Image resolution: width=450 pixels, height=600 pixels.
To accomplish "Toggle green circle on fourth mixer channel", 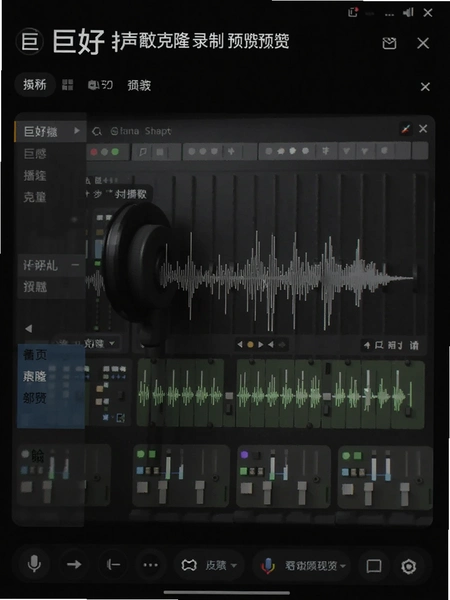I will 346,456.
